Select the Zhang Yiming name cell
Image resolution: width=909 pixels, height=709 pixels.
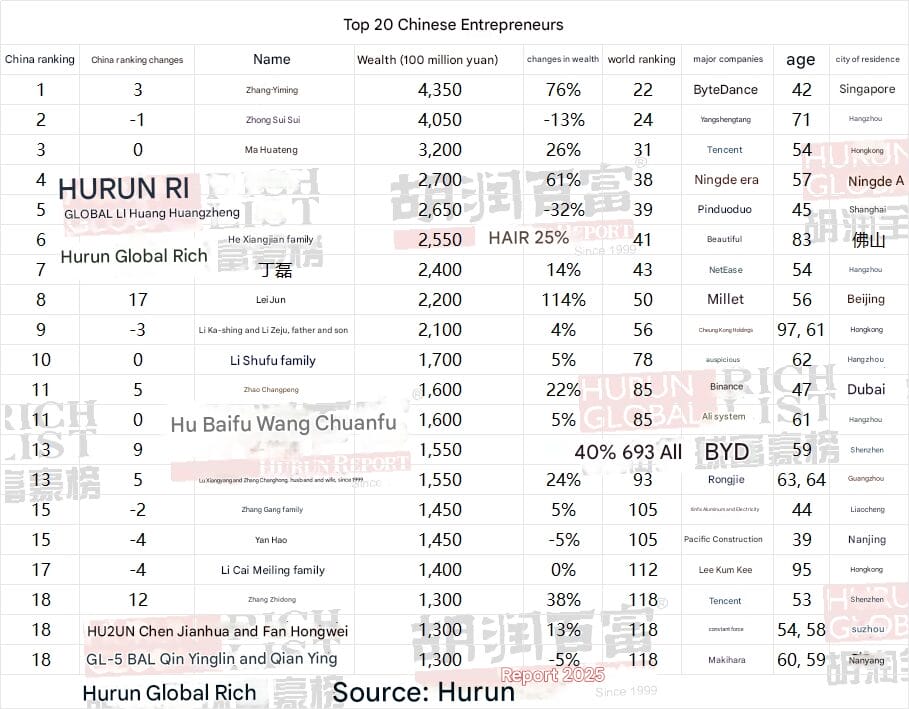tap(272, 90)
